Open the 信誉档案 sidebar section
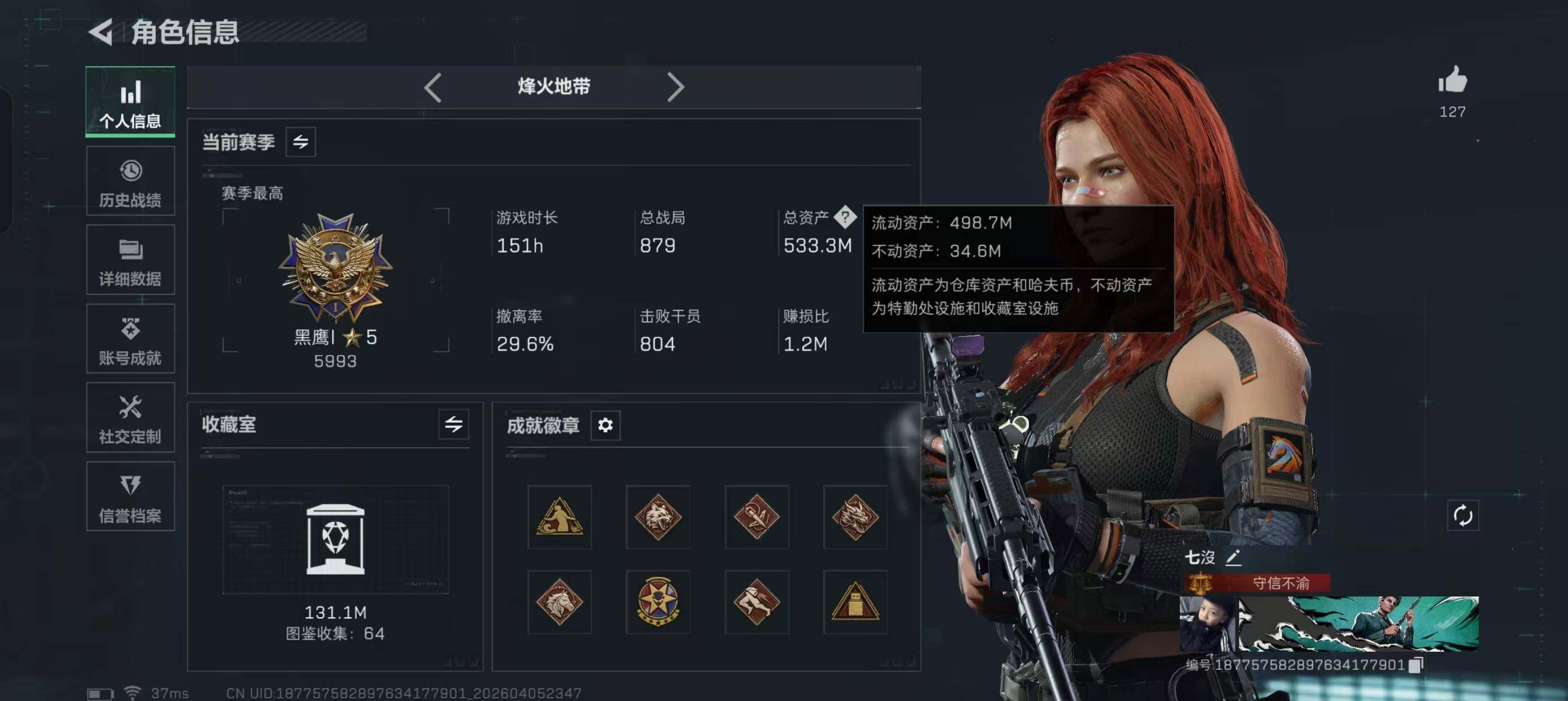The height and width of the screenshot is (701, 1568). [130, 496]
